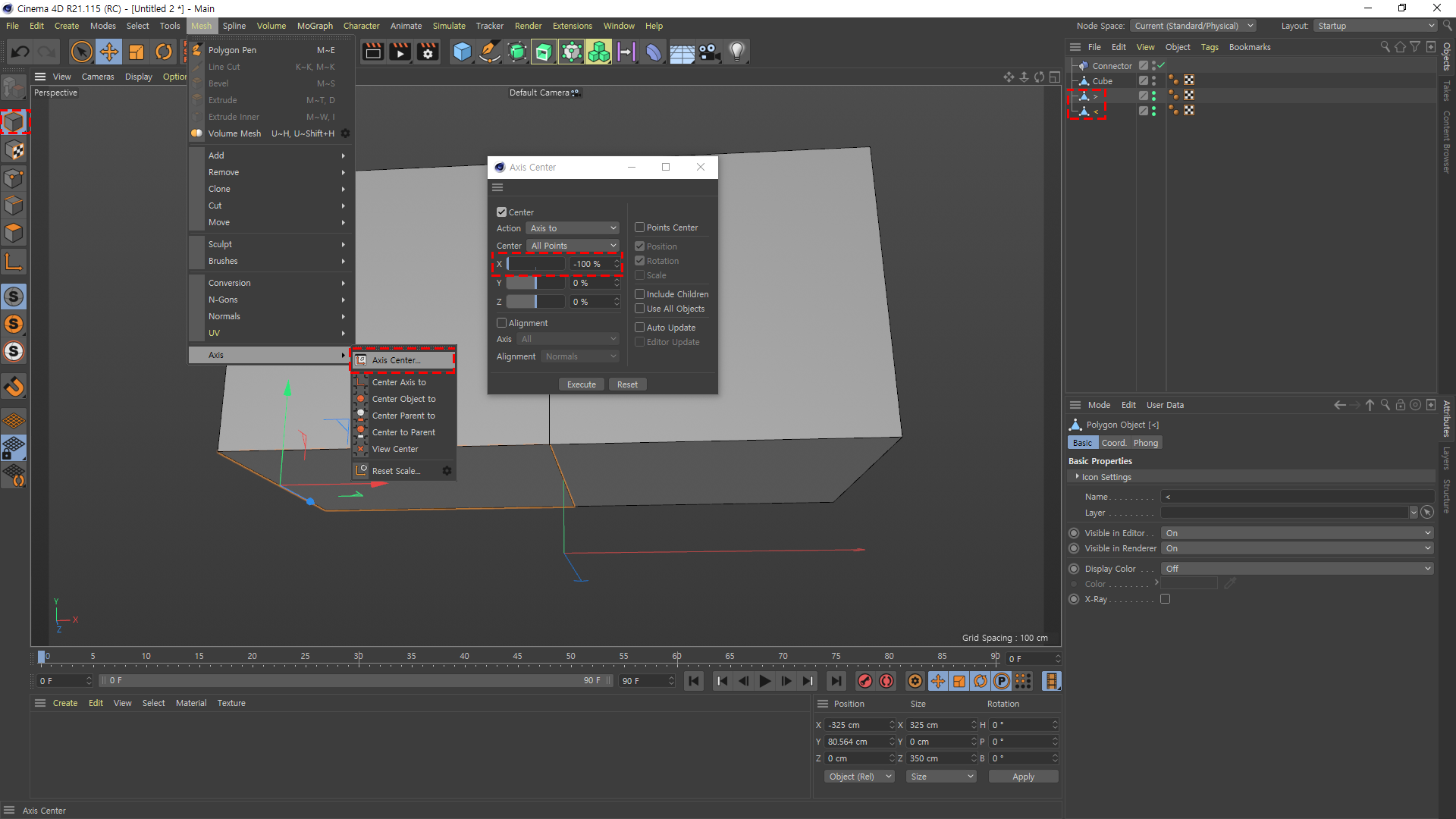This screenshot has height=819, width=1456.
Task: Click the Rotate tool icon
Action: tap(164, 52)
